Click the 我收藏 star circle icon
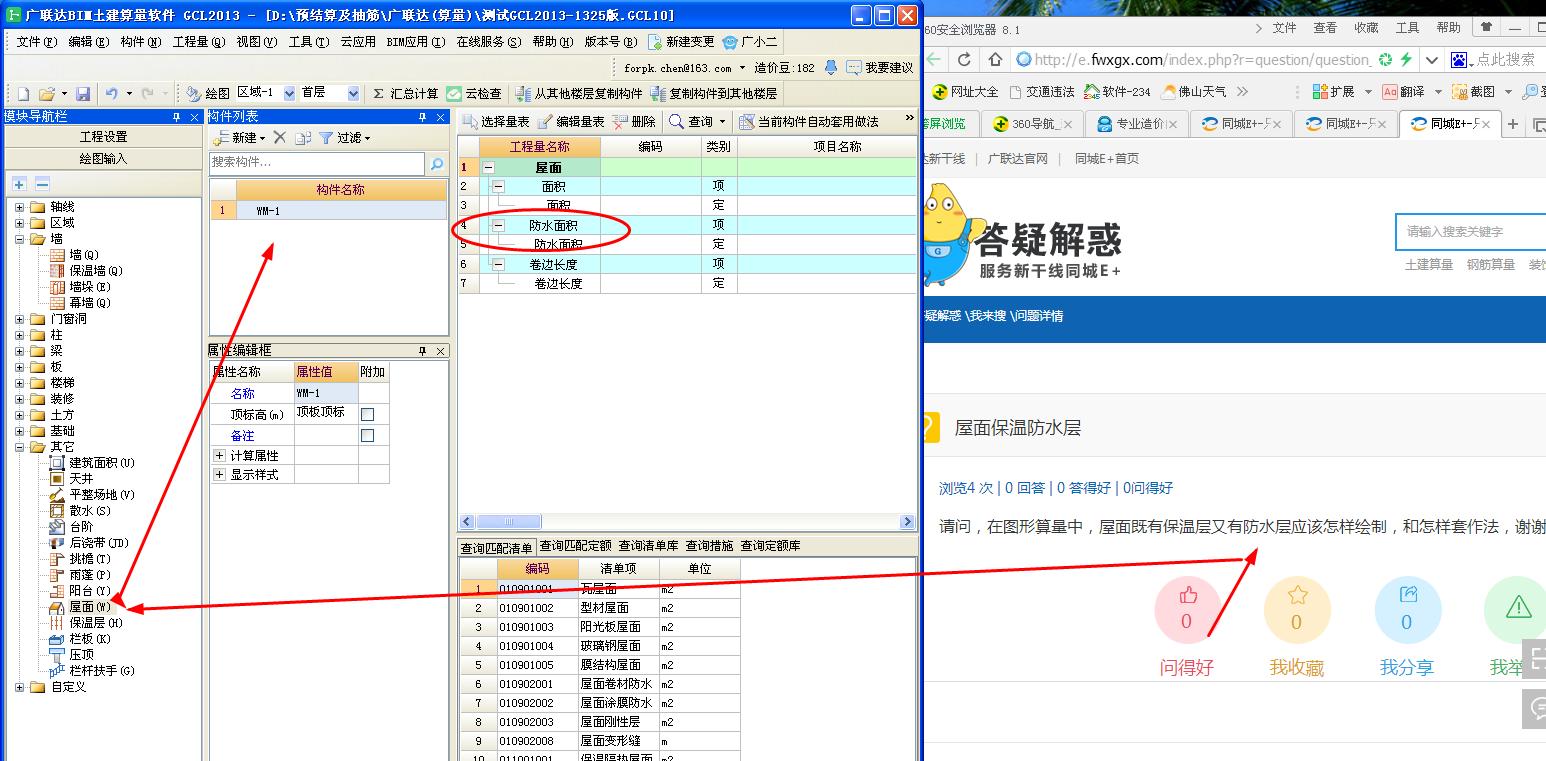 click(1297, 610)
